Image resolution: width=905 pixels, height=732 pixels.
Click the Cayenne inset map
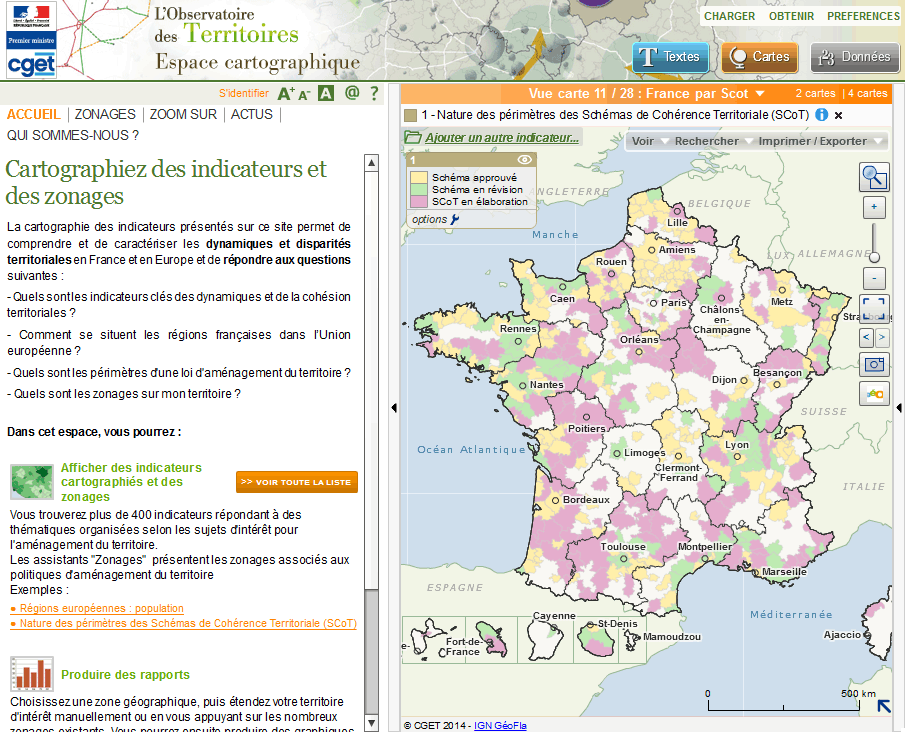(545, 640)
